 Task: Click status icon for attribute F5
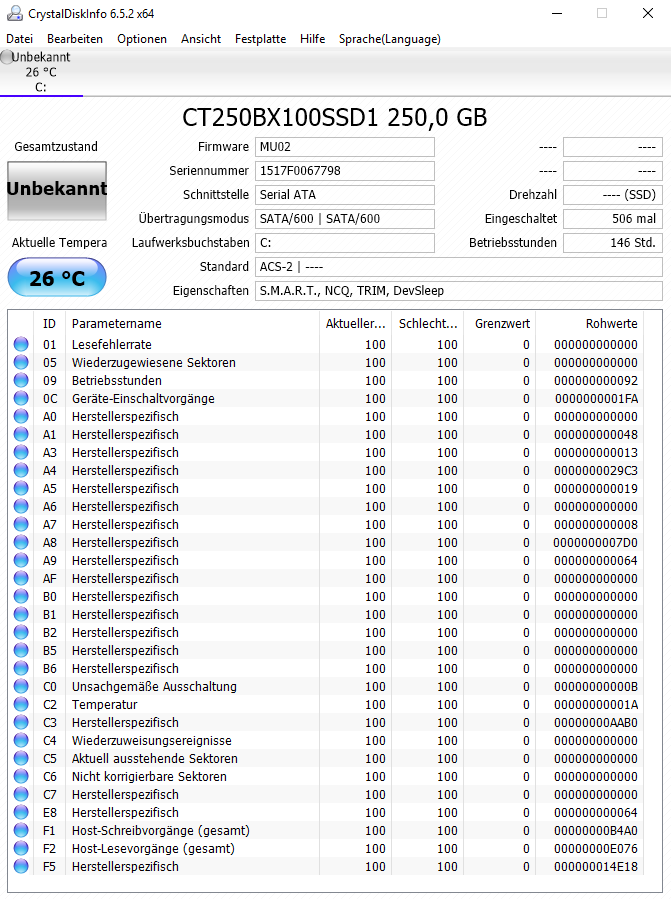click(21, 866)
